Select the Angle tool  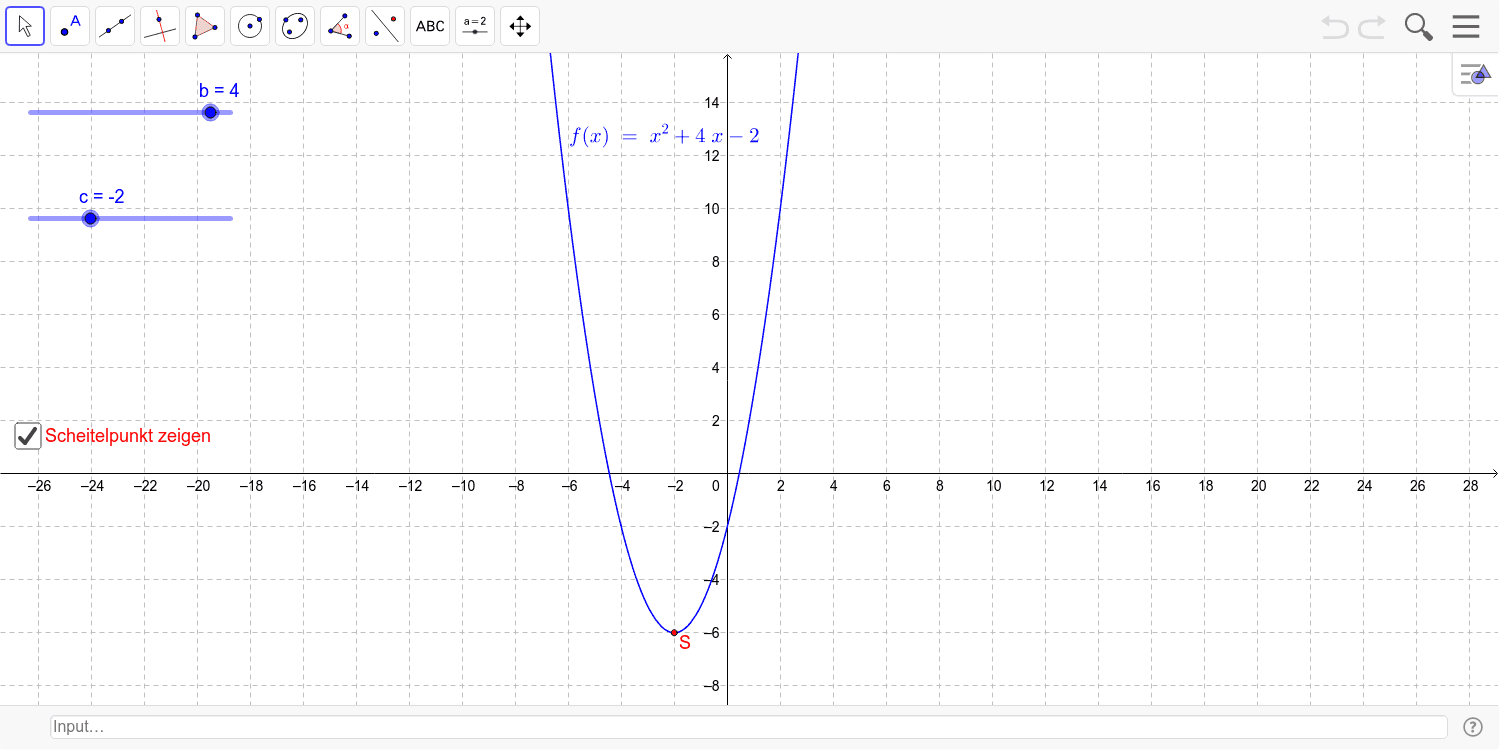[x=340, y=26]
